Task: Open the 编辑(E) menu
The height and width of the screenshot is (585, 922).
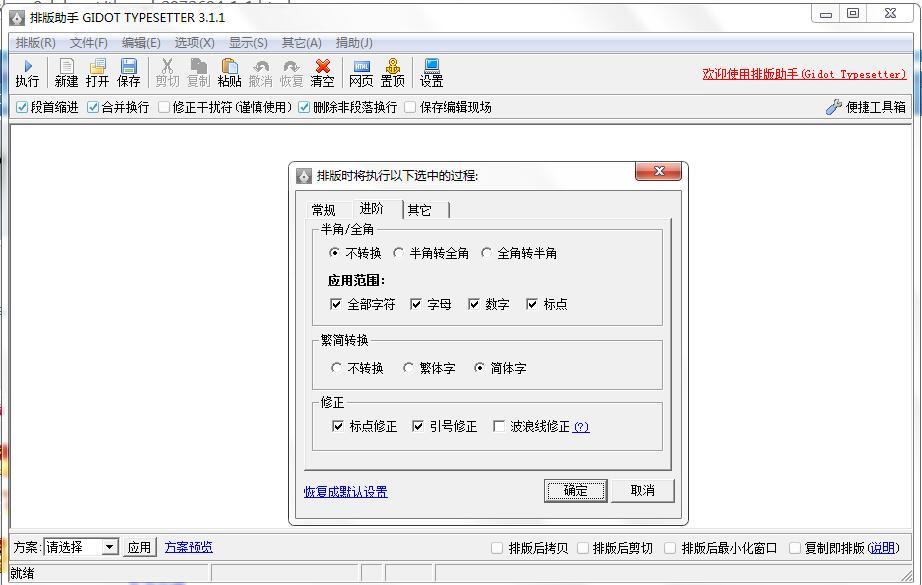Action: pos(141,43)
